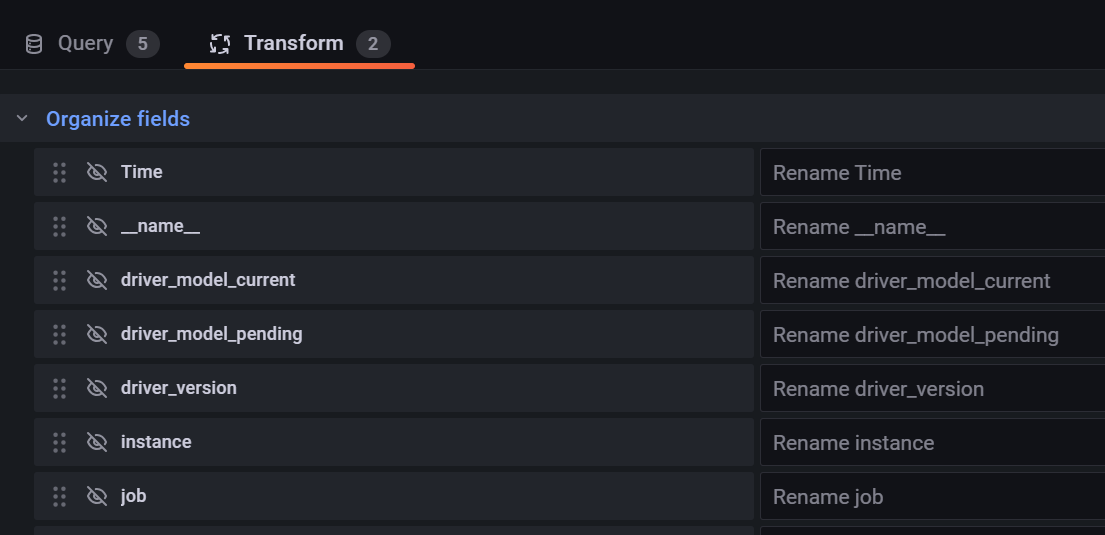
Task: Click the Rename Time input field
Action: point(932,172)
